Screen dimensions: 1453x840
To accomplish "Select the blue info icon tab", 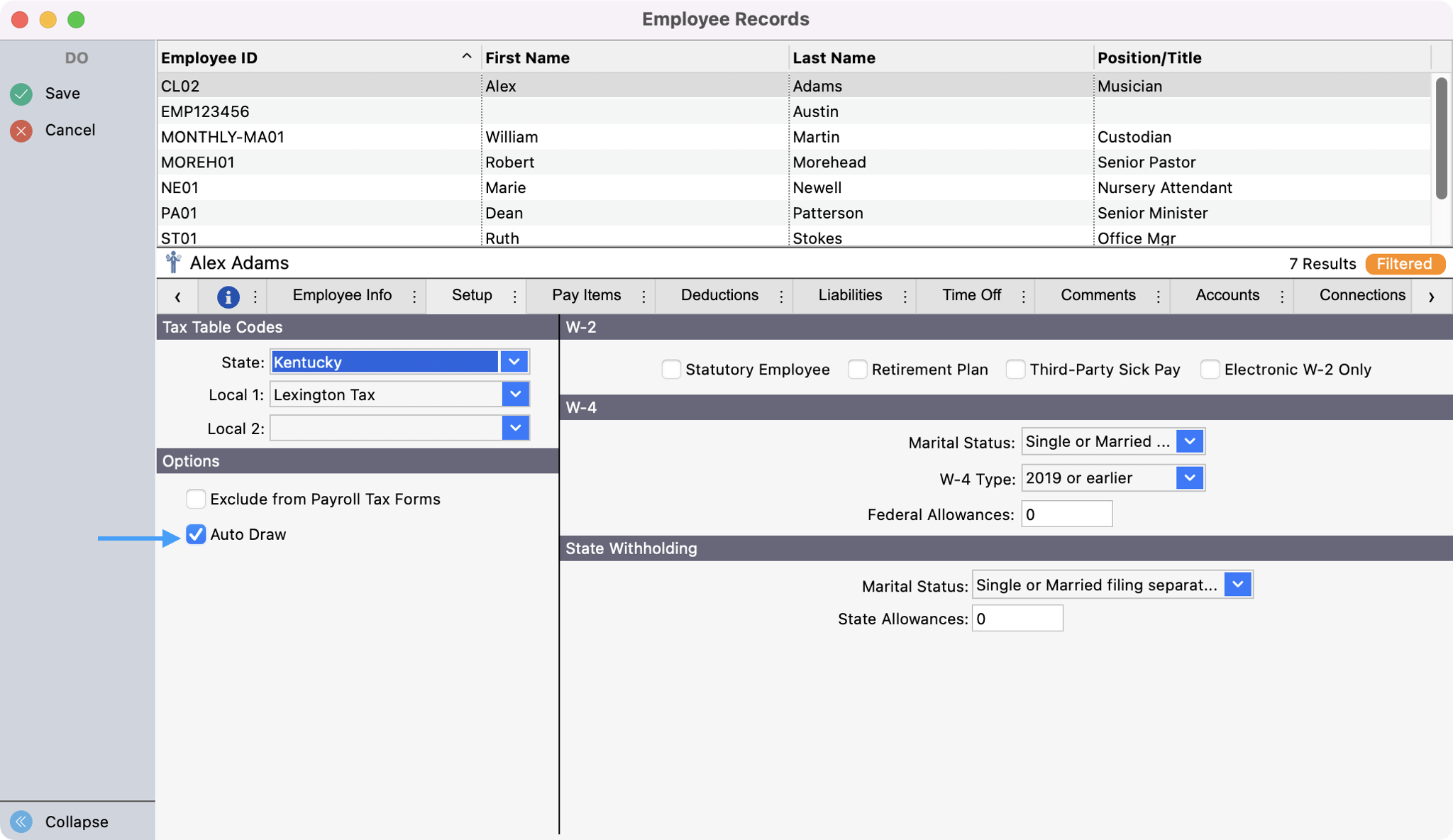I will pos(228,297).
